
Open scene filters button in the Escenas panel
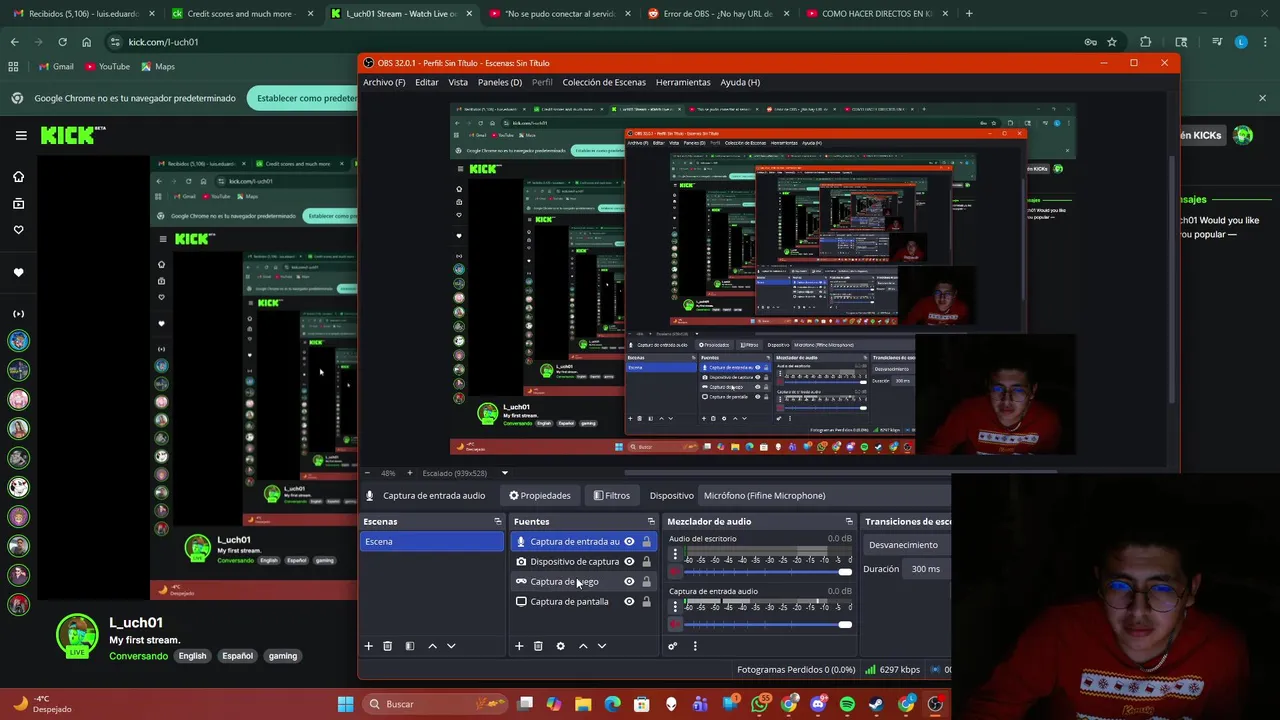410,646
